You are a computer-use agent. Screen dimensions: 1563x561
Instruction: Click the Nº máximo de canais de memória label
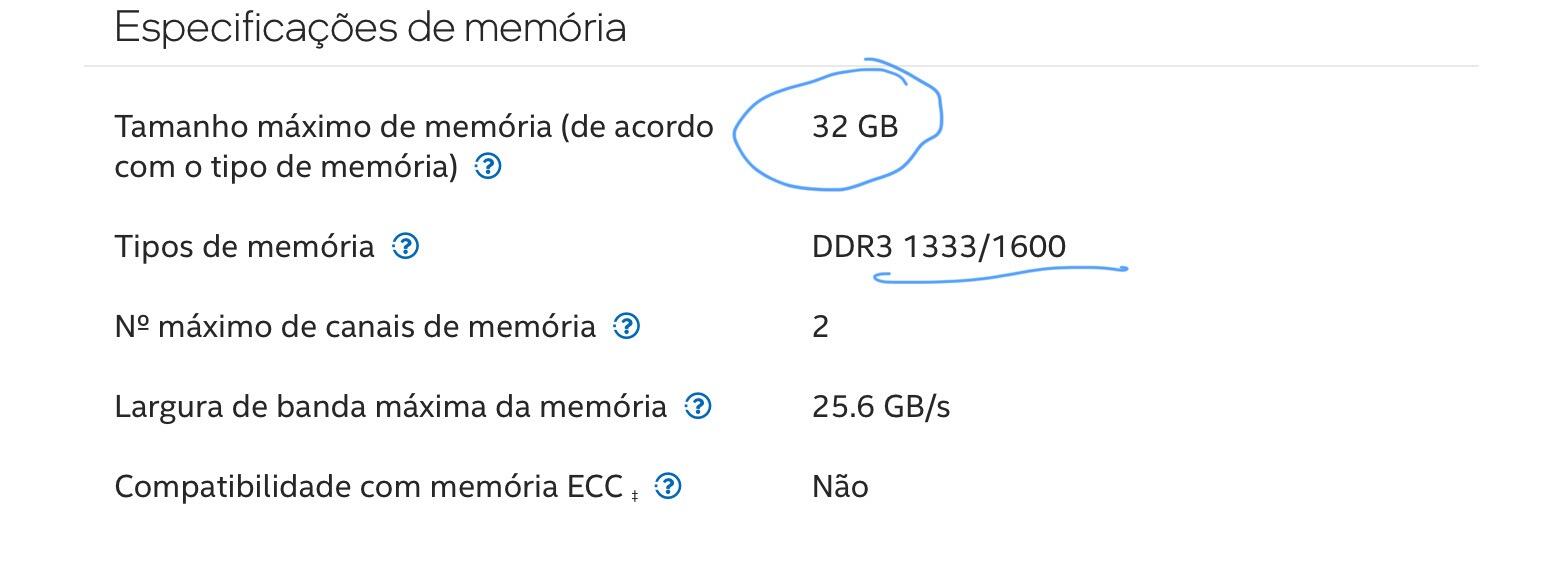(x=355, y=326)
